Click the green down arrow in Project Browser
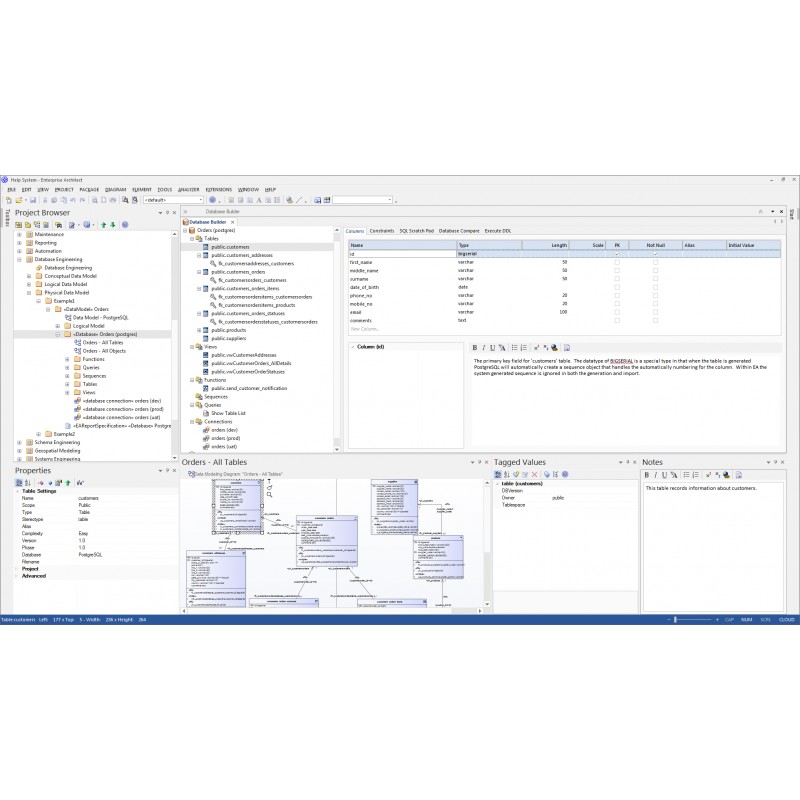800x800 pixels. (112, 224)
